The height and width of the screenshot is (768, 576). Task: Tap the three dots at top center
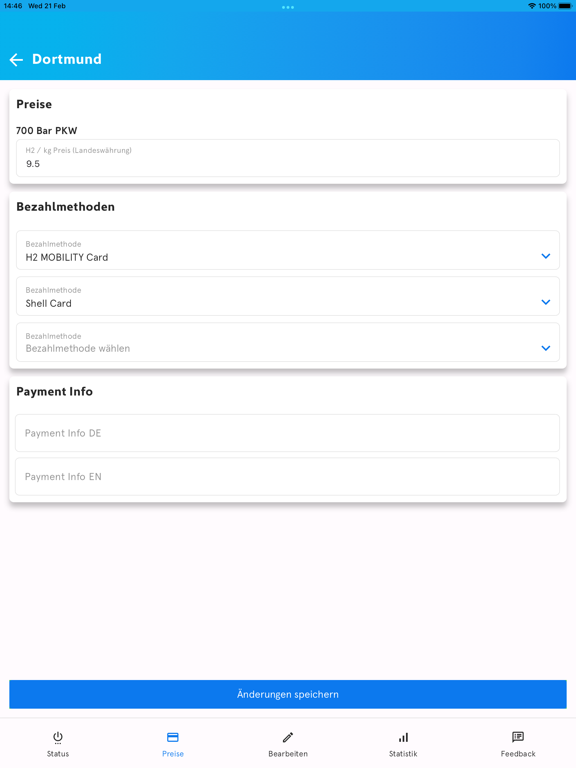pos(288,7)
